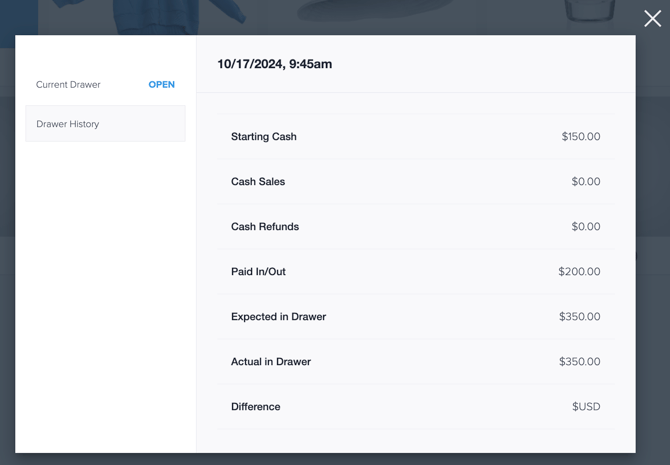670x465 pixels.
Task: Select the Actual in Drawer label
Action: (271, 362)
